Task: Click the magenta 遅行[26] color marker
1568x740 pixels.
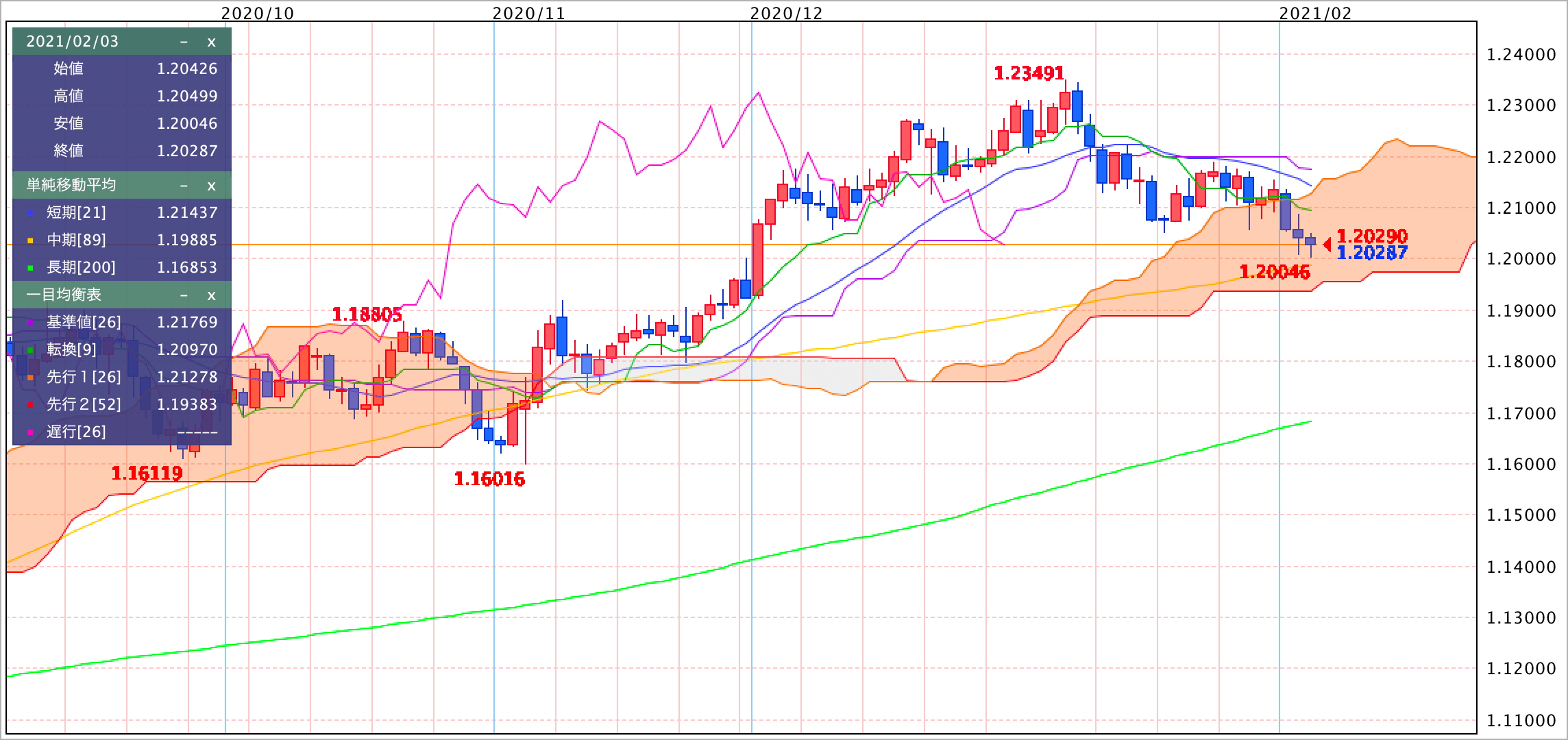Action: point(30,433)
